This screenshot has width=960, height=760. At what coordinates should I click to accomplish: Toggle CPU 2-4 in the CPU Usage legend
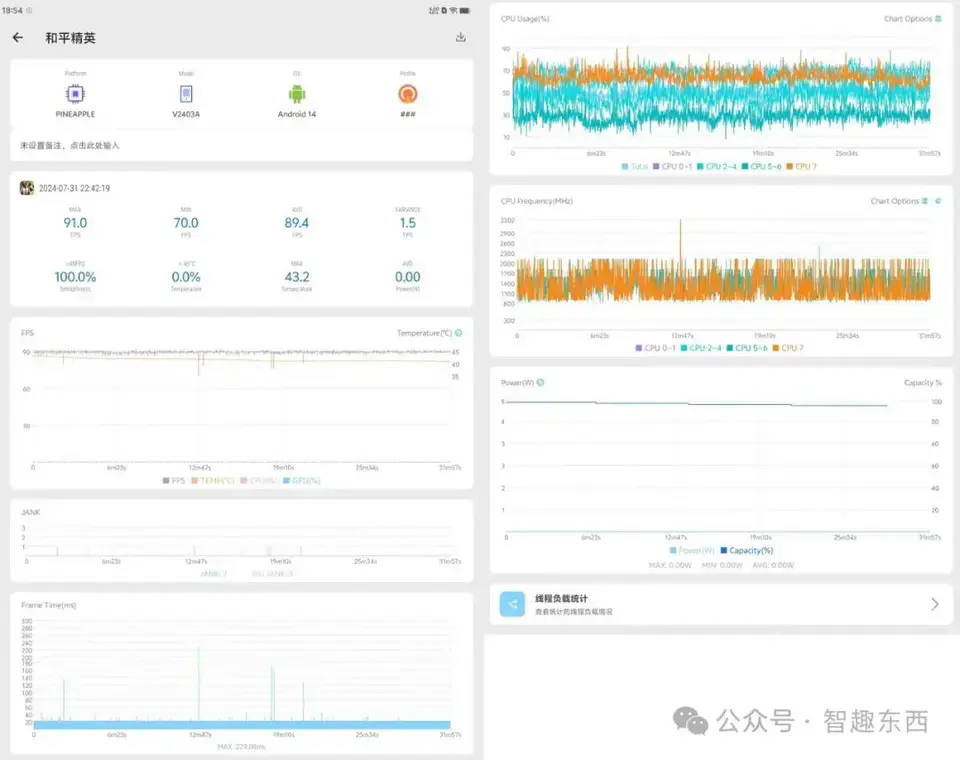coord(717,167)
